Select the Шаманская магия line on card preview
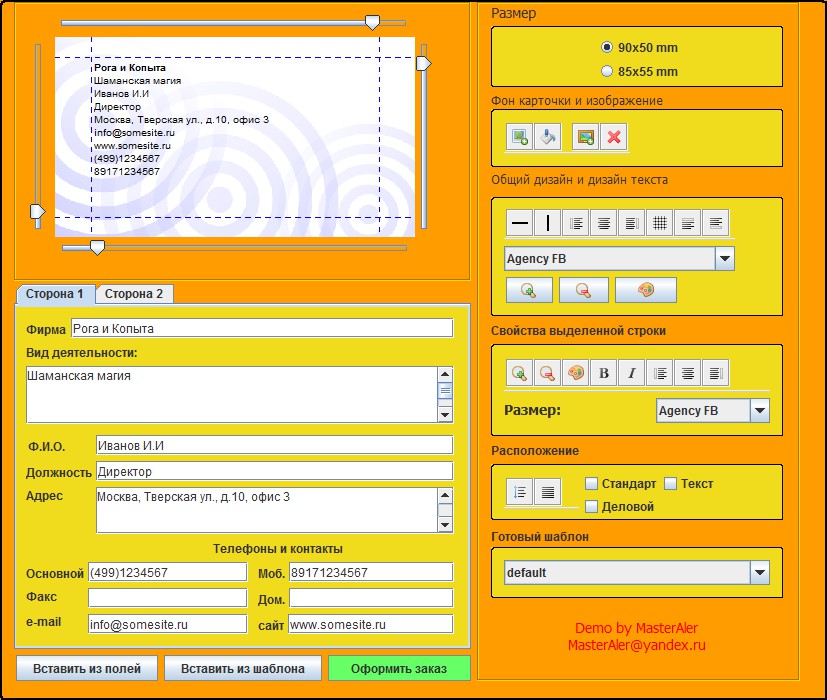The width and height of the screenshot is (827, 700). coord(138,81)
